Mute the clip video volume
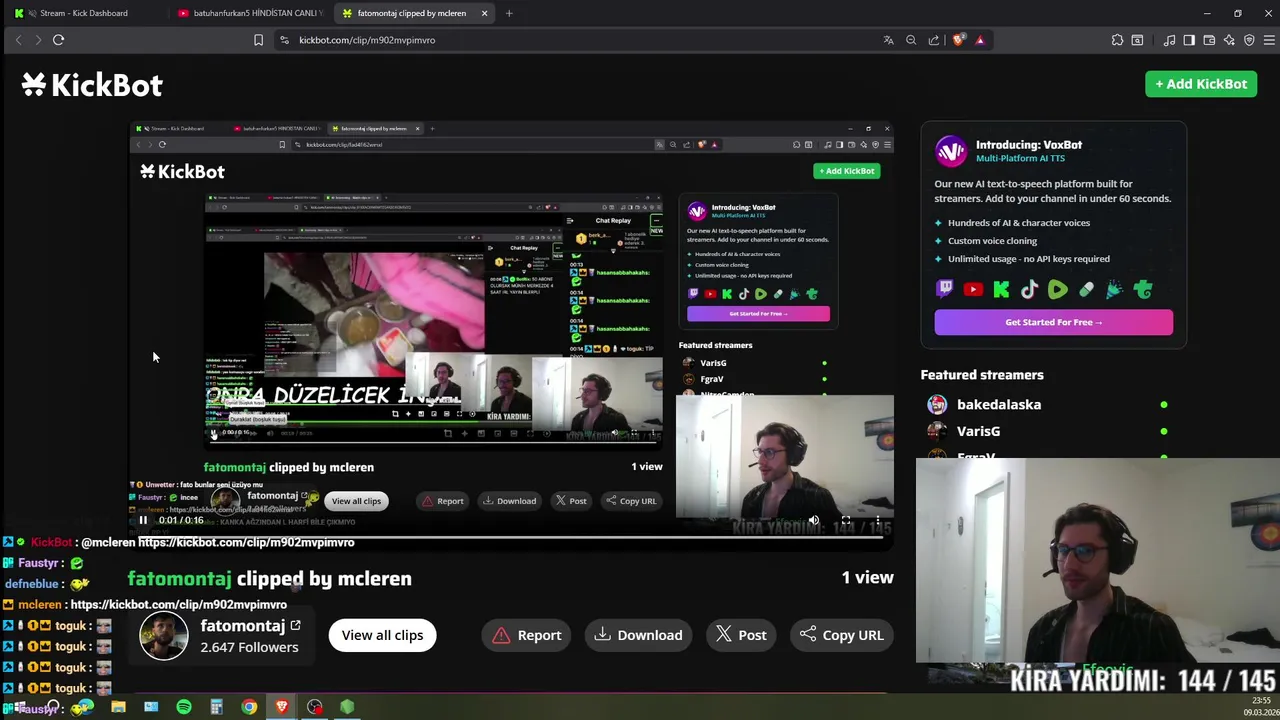The width and height of the screenshot is (1280, 720). [814, 520]
